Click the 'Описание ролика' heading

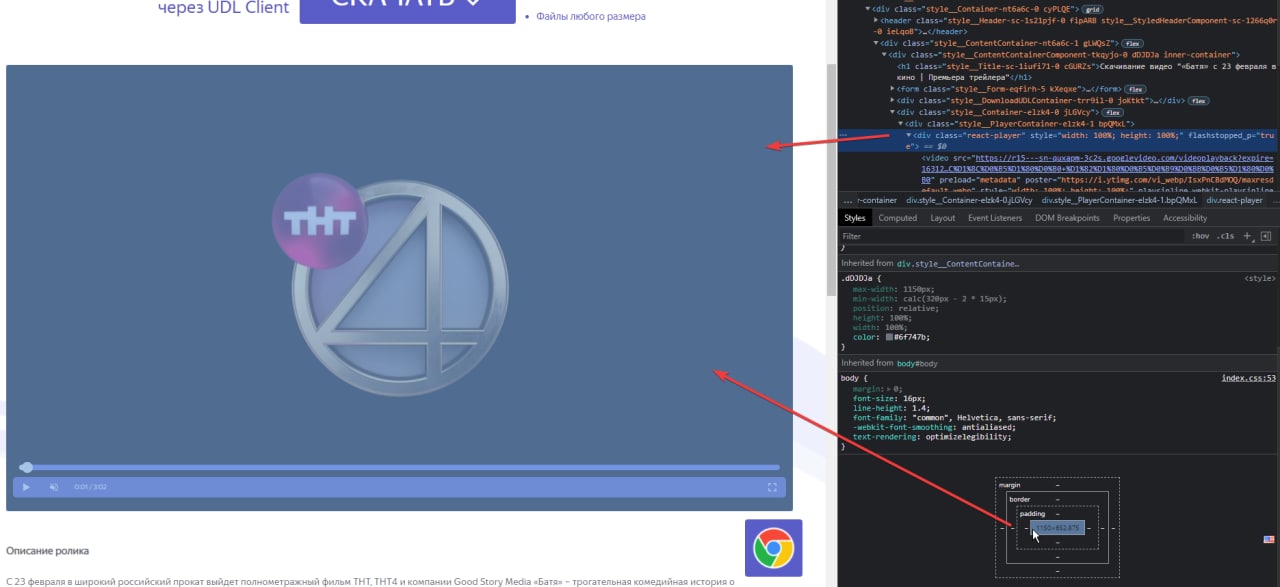(x=47, y=551)
